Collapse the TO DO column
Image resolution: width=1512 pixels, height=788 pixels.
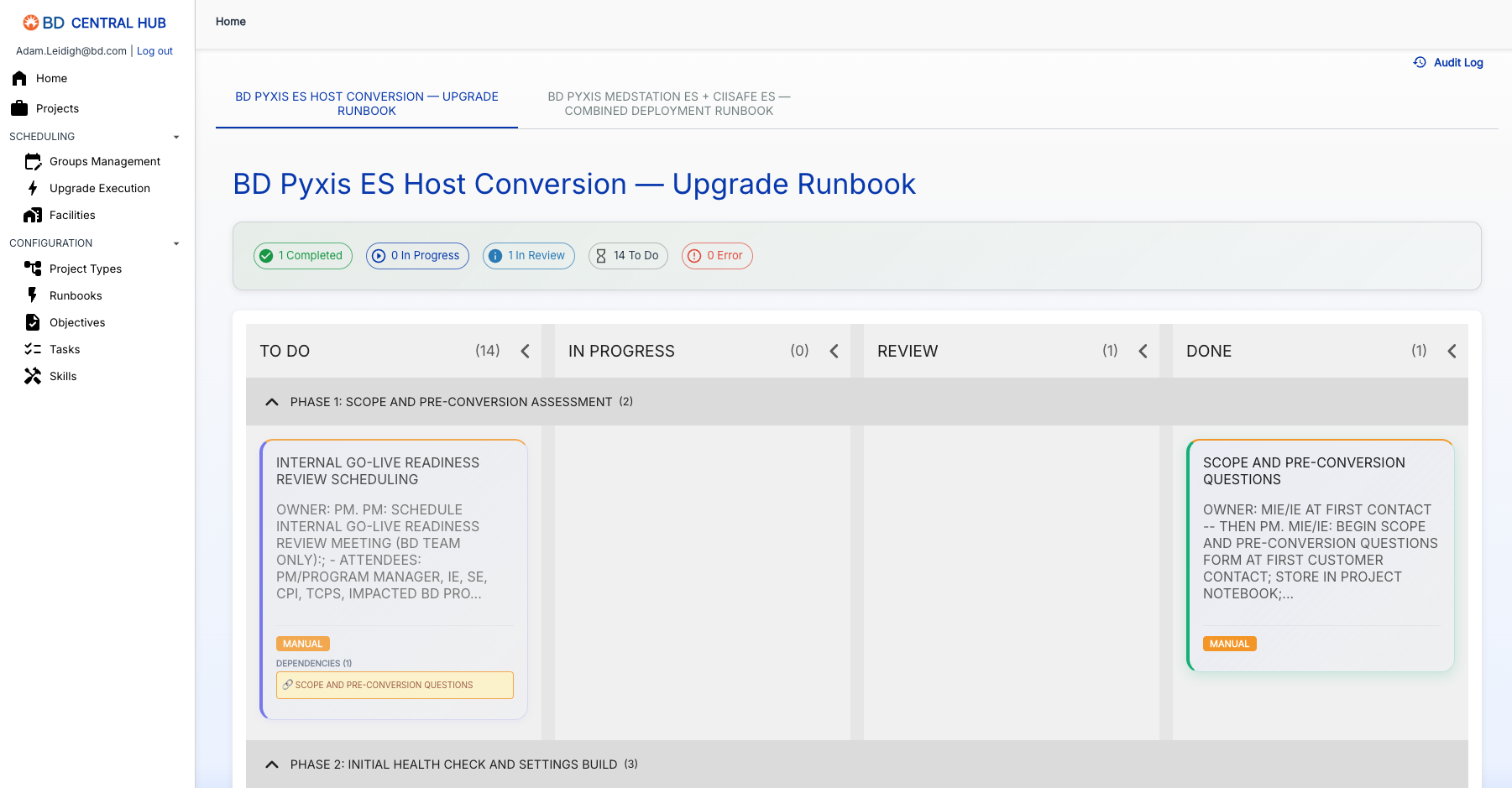pos(526,352)
